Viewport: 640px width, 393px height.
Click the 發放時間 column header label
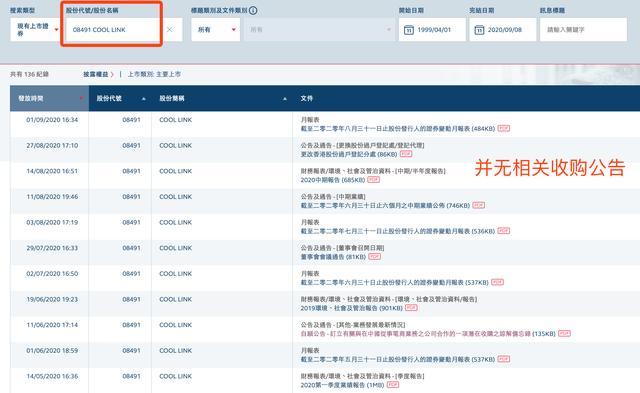click(31, 98)
